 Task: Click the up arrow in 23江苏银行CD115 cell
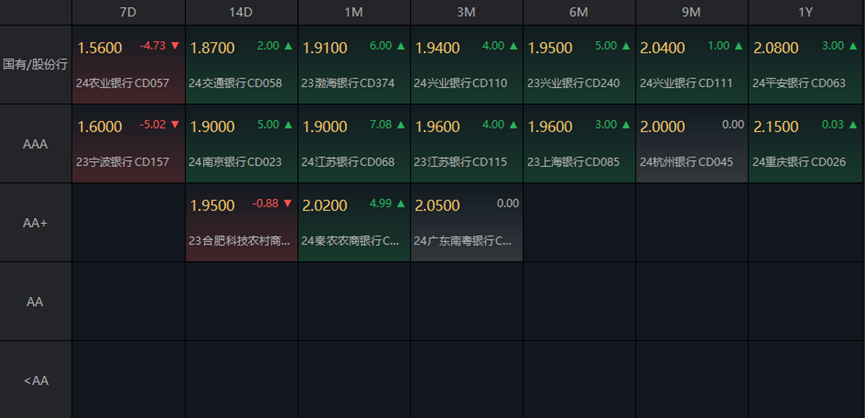(513, 125)
